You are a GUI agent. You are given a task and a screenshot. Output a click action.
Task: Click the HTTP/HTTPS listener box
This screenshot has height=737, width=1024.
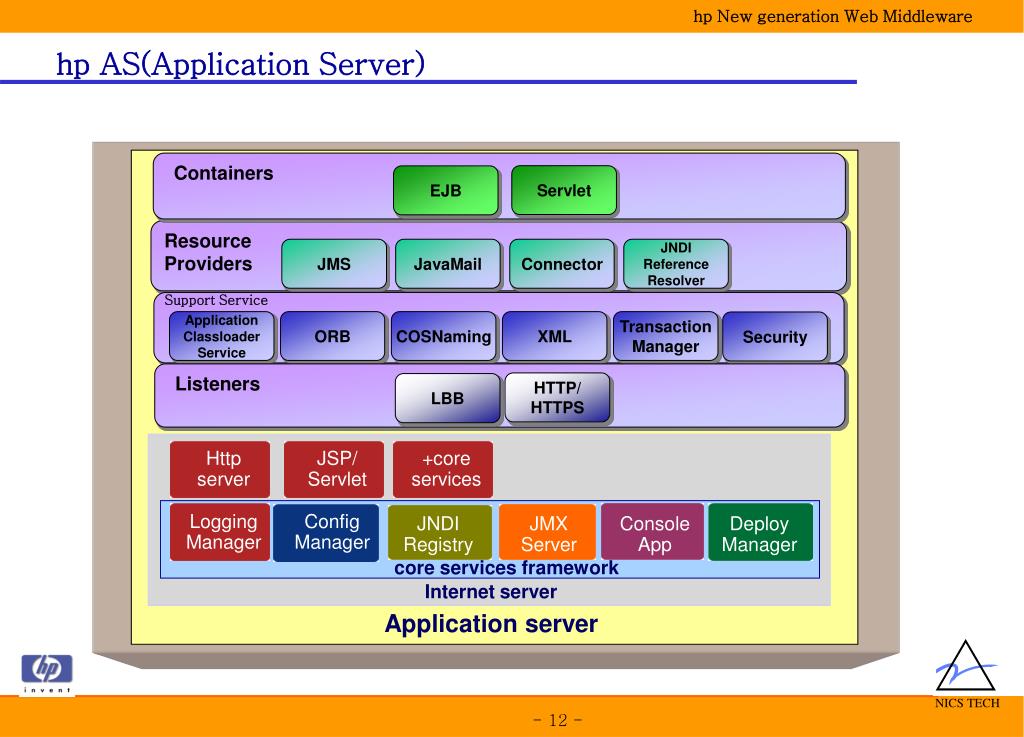coord(557,398)
